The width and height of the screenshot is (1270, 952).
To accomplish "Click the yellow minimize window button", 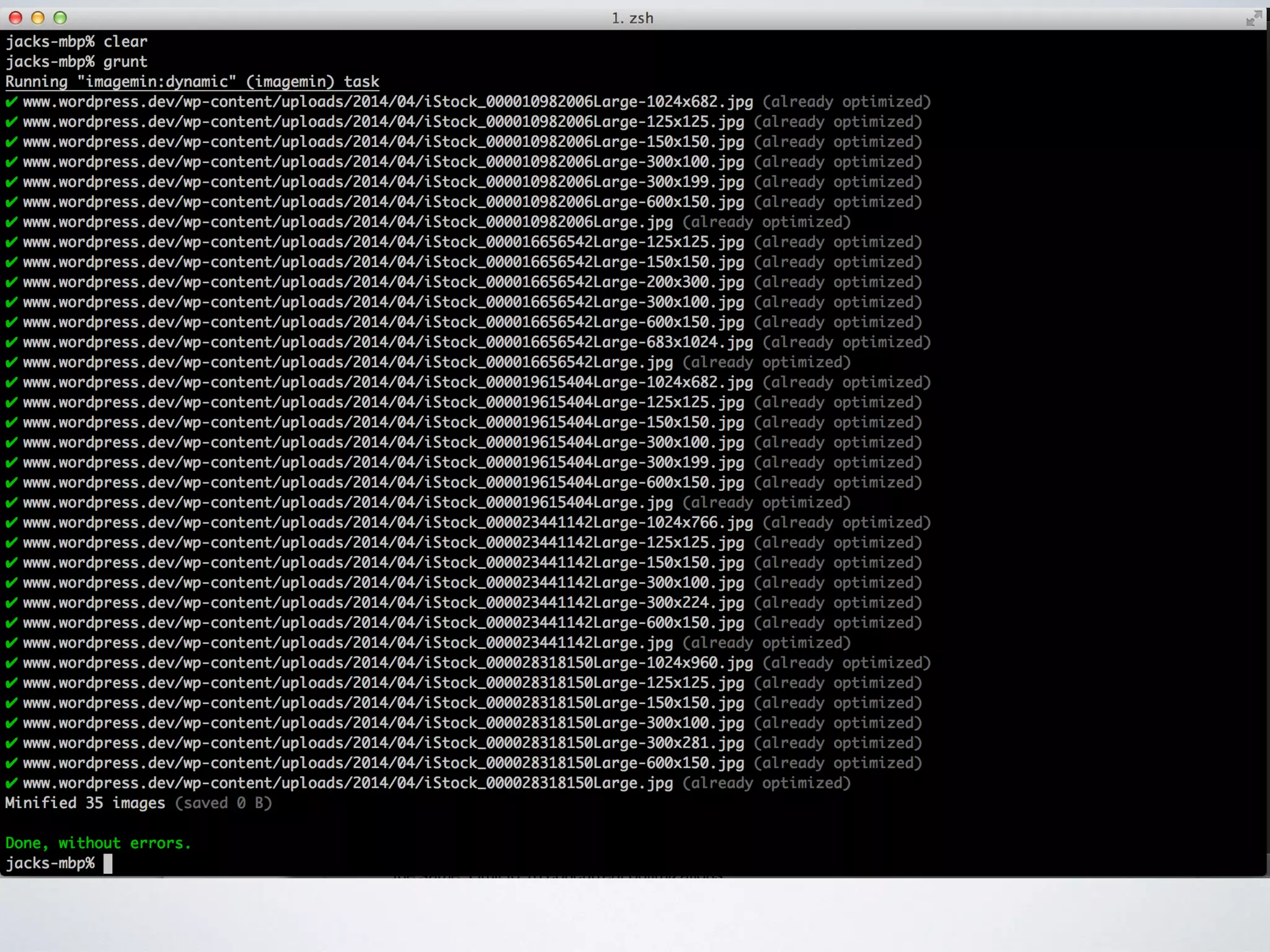I will point(38,18).
